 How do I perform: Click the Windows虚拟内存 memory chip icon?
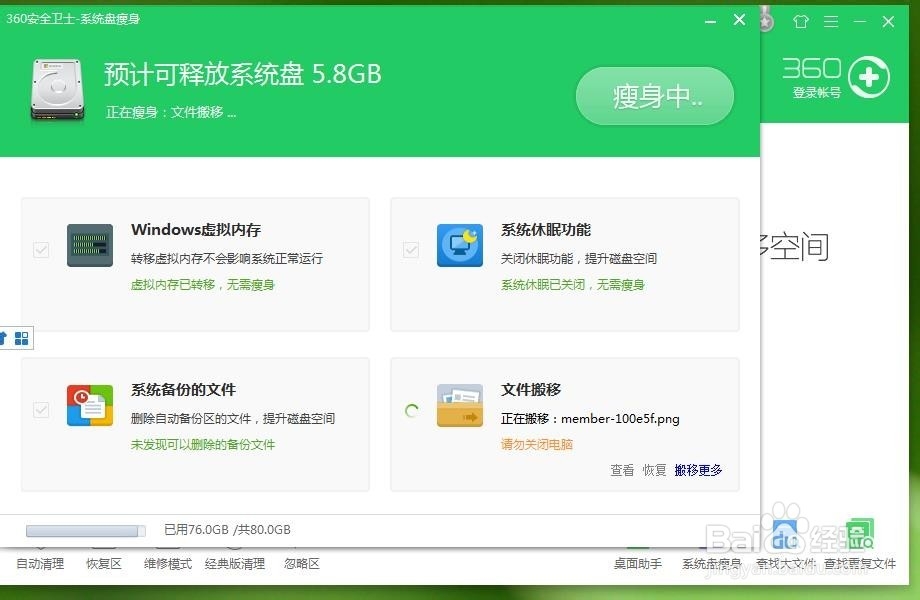click(x=90, y=245)
